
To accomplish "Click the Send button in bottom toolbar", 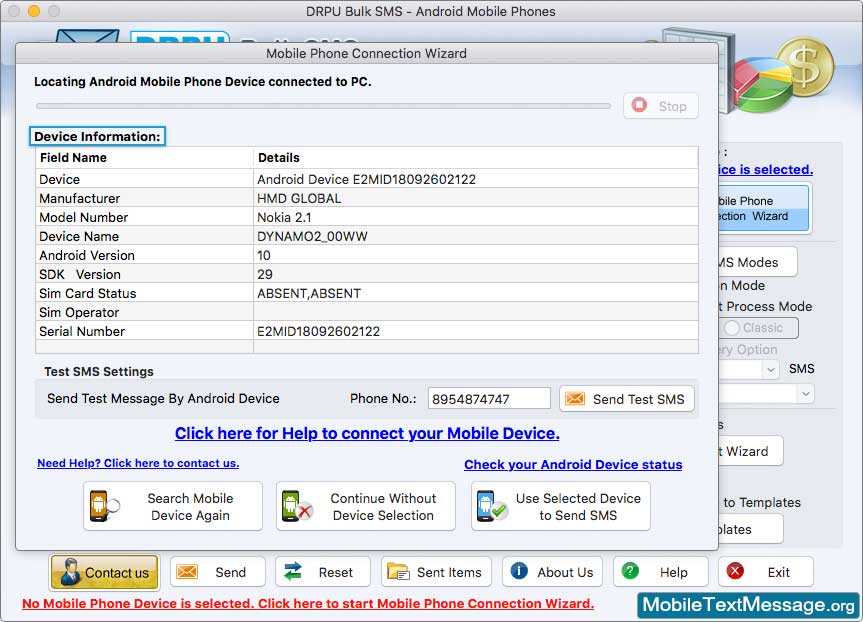I will [217, 572].
